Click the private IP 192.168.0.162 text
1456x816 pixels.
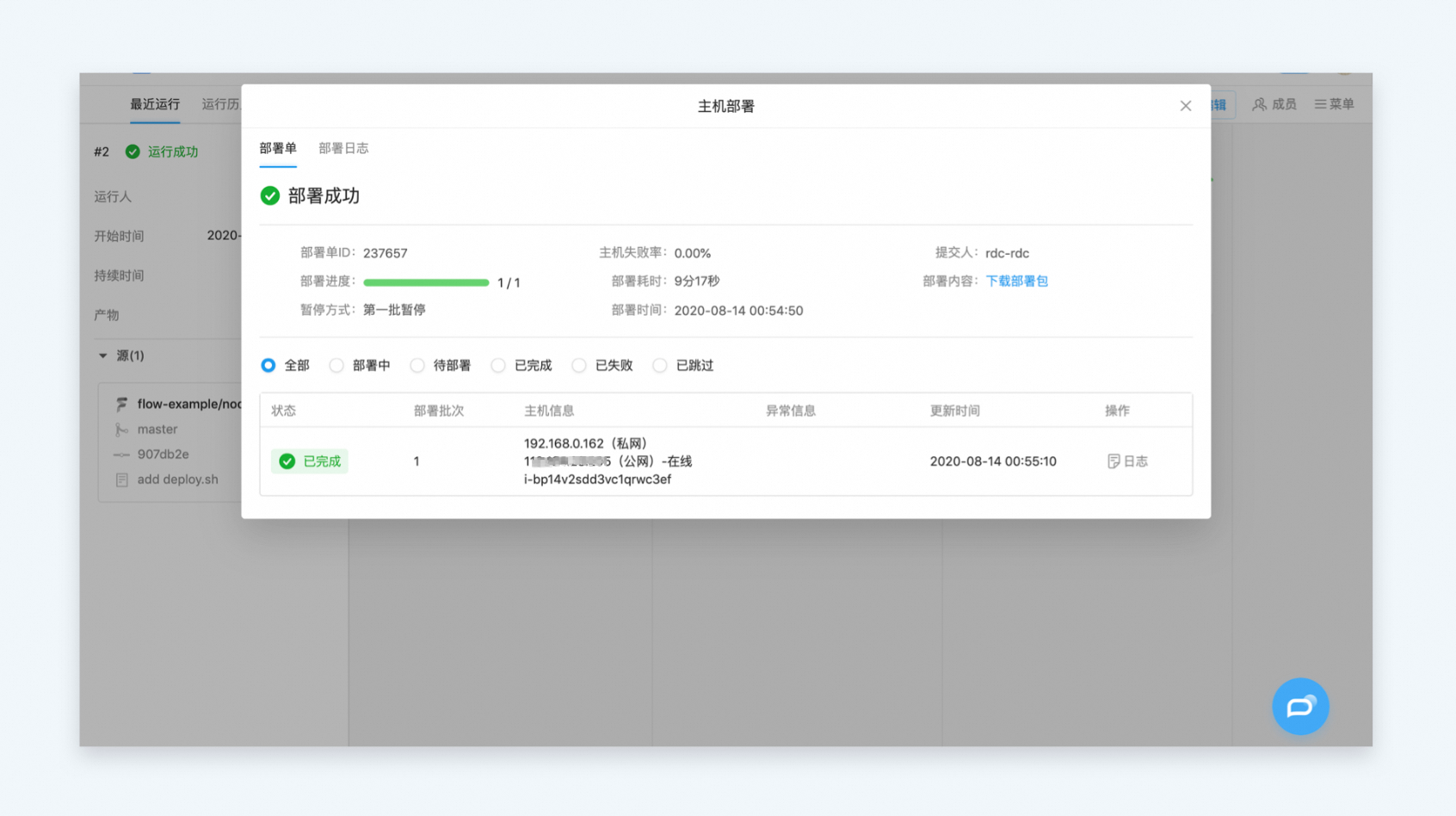pyautogui.click(x=564, y=443)
